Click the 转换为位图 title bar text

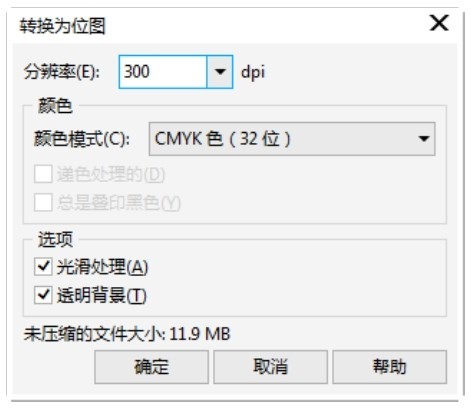[62, 26]
